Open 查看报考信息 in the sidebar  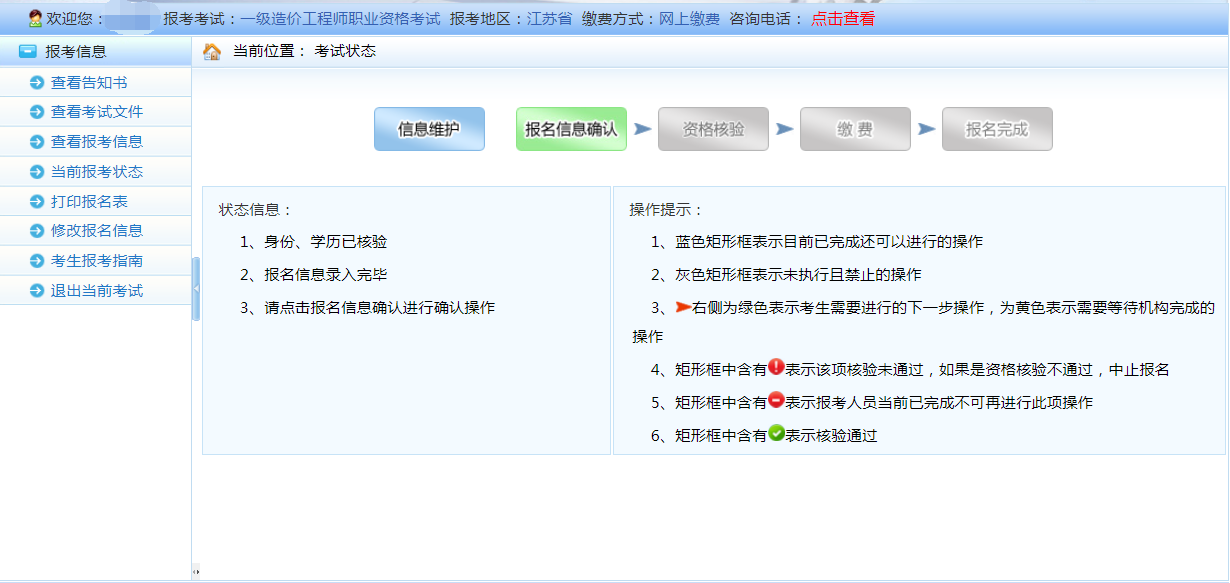pos(97,142)
